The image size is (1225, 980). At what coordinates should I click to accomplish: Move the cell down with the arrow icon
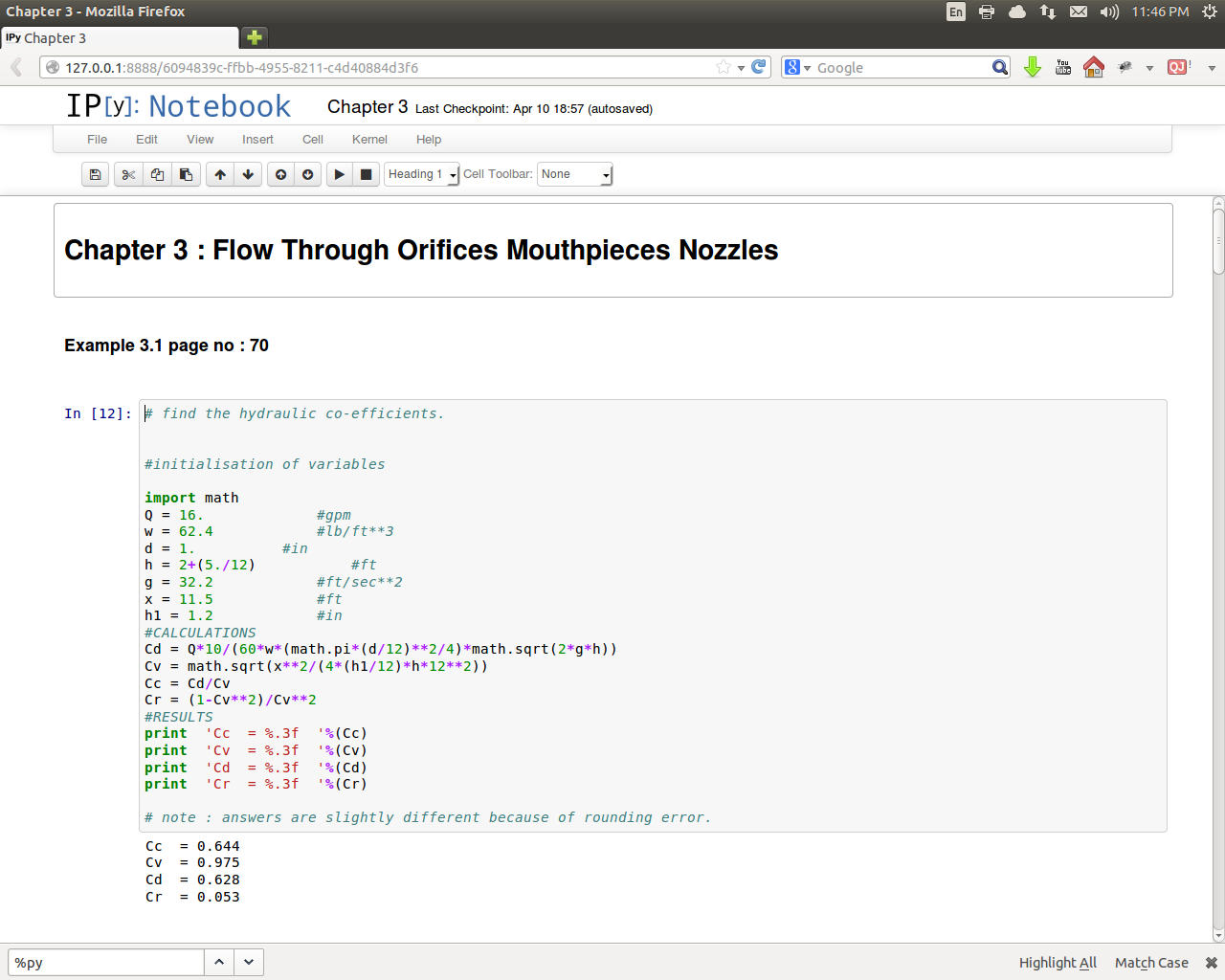(248, 174)
